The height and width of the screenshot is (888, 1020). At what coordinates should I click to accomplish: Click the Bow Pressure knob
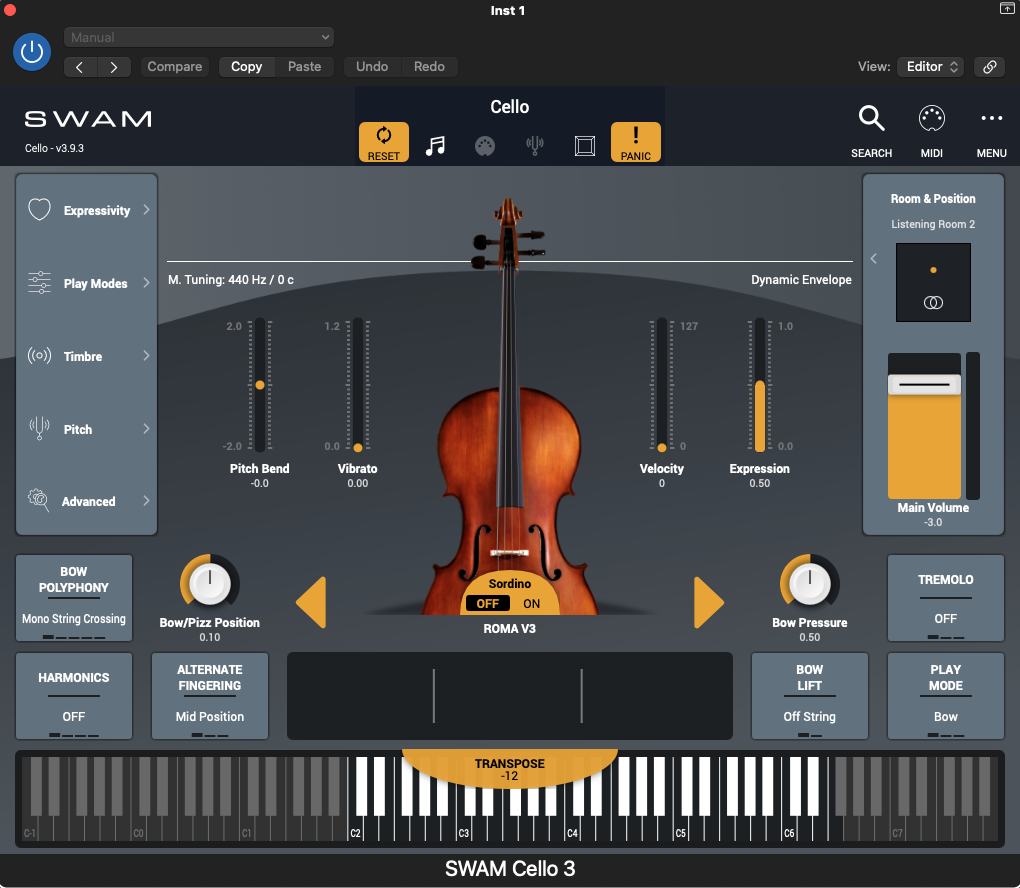point(809,583)
